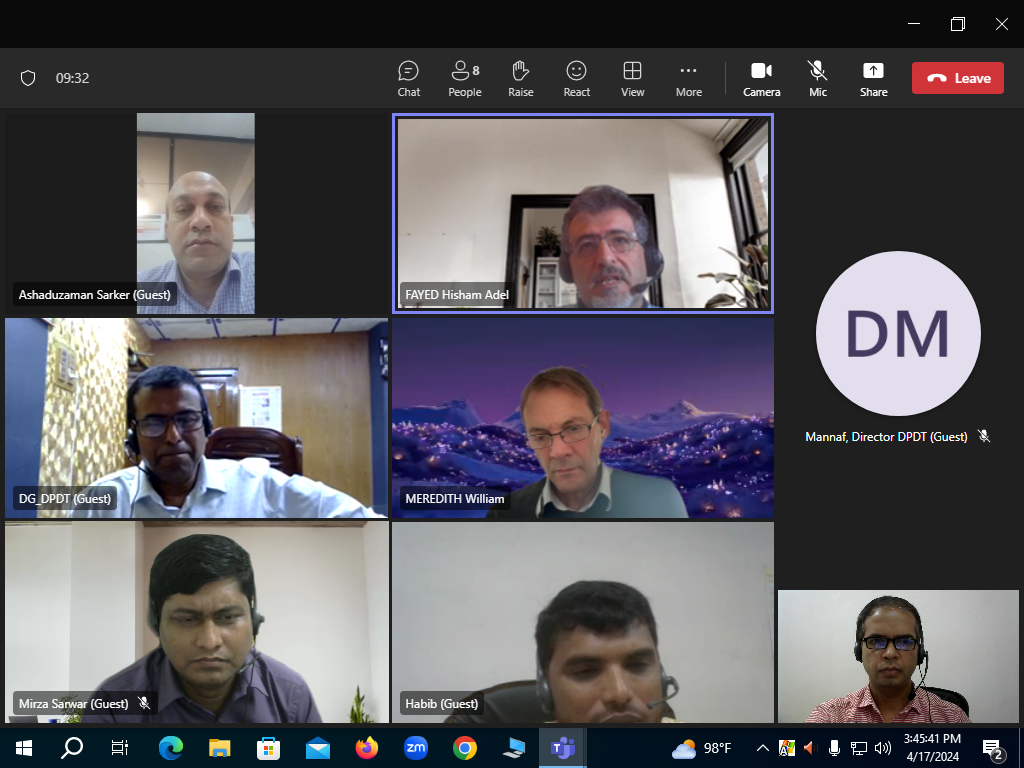Select FAYED Hisham Adel video tile
This screenshot has height=768, width=1024.
[582, 213]
